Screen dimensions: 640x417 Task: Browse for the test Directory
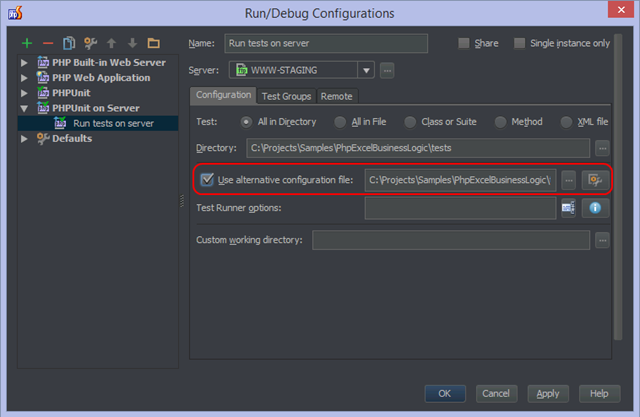pos(602,148)
